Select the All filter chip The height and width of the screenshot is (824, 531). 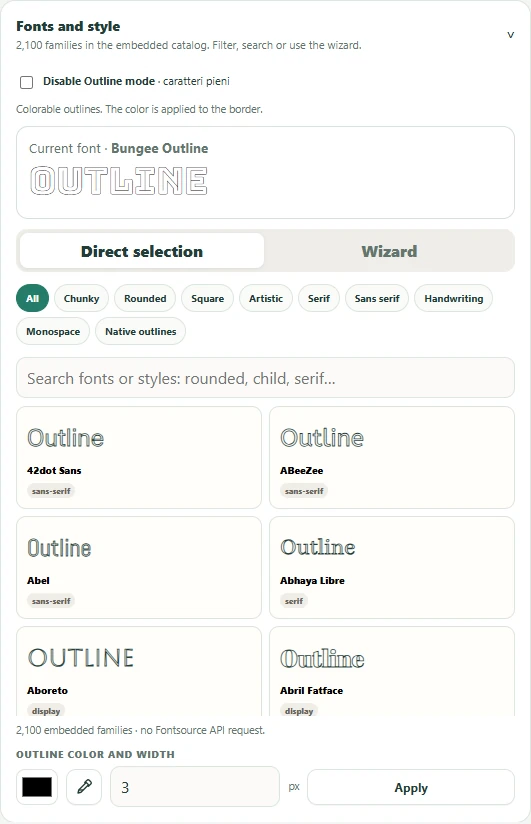pyautogui.click(x=33, y=298)
